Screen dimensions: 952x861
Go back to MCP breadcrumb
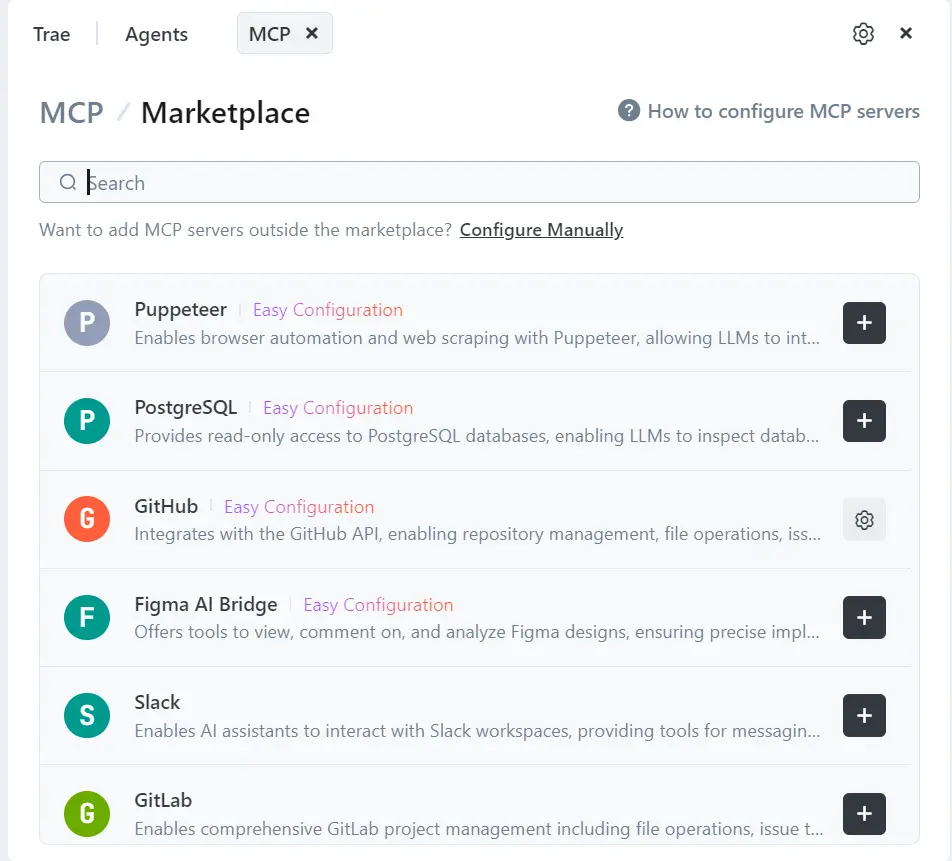tap(72, 113)
